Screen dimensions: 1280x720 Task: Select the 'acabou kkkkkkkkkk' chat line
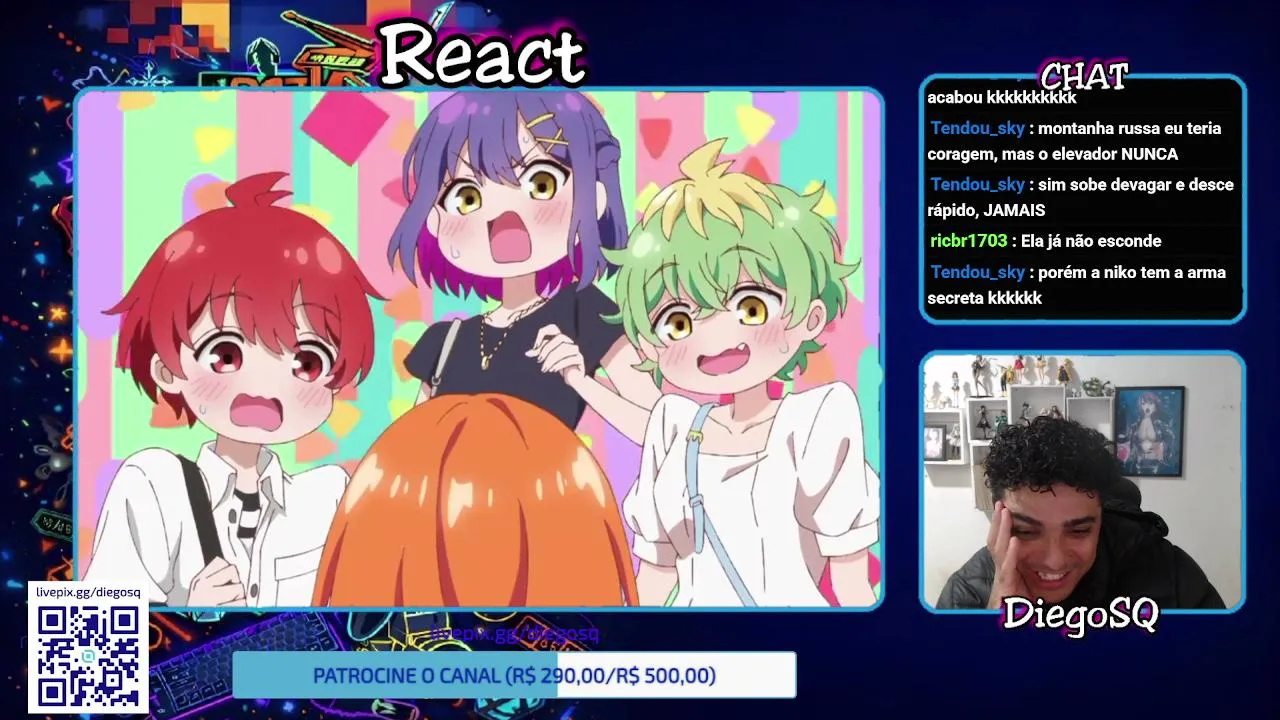[x=1002, y=98]
